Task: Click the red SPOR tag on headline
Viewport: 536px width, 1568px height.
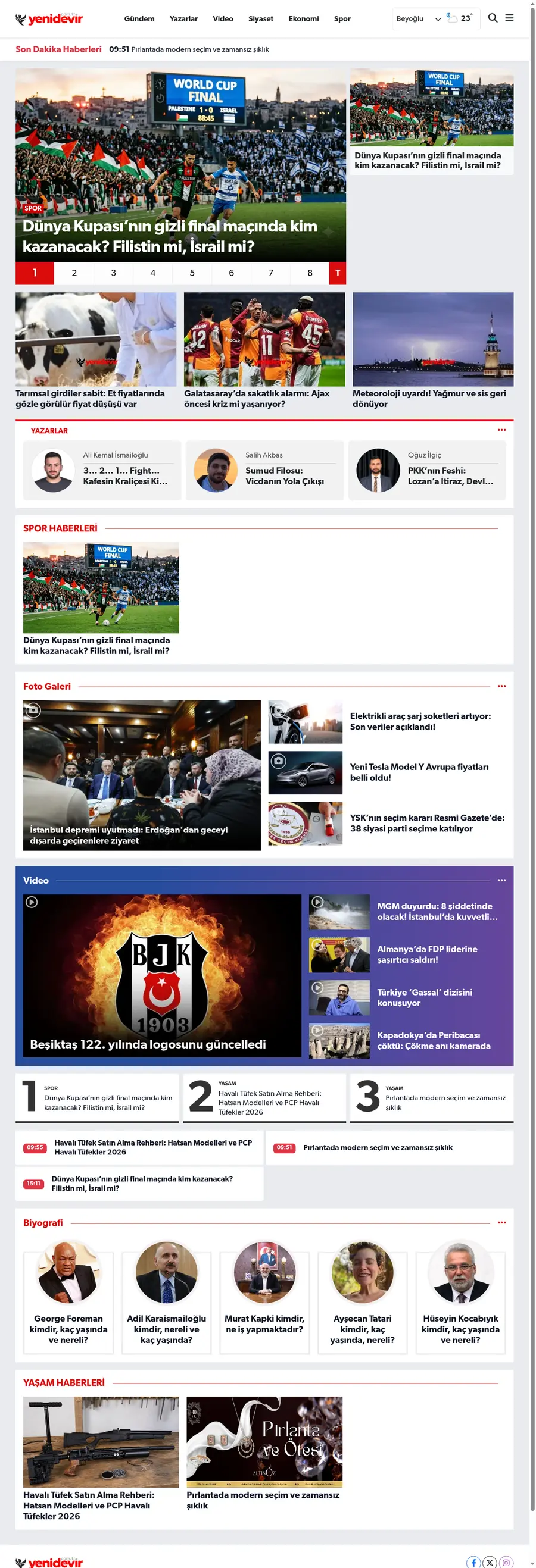Action: pos(33,208)
